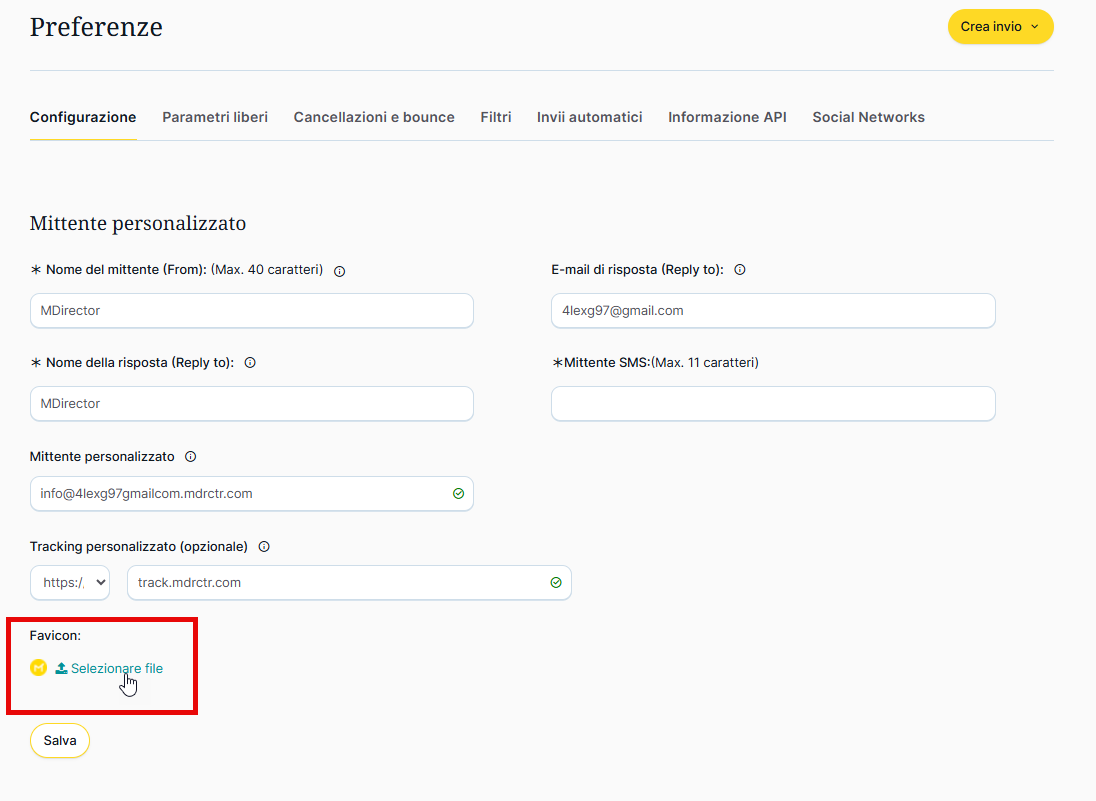Select the Informazione API tab
The height and width of the screenshot is (801, 1096).
[x=727, y=117]
